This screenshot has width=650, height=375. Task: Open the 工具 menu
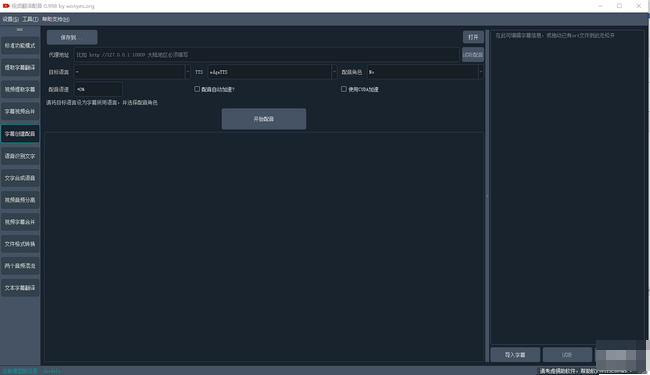(30, 19)
